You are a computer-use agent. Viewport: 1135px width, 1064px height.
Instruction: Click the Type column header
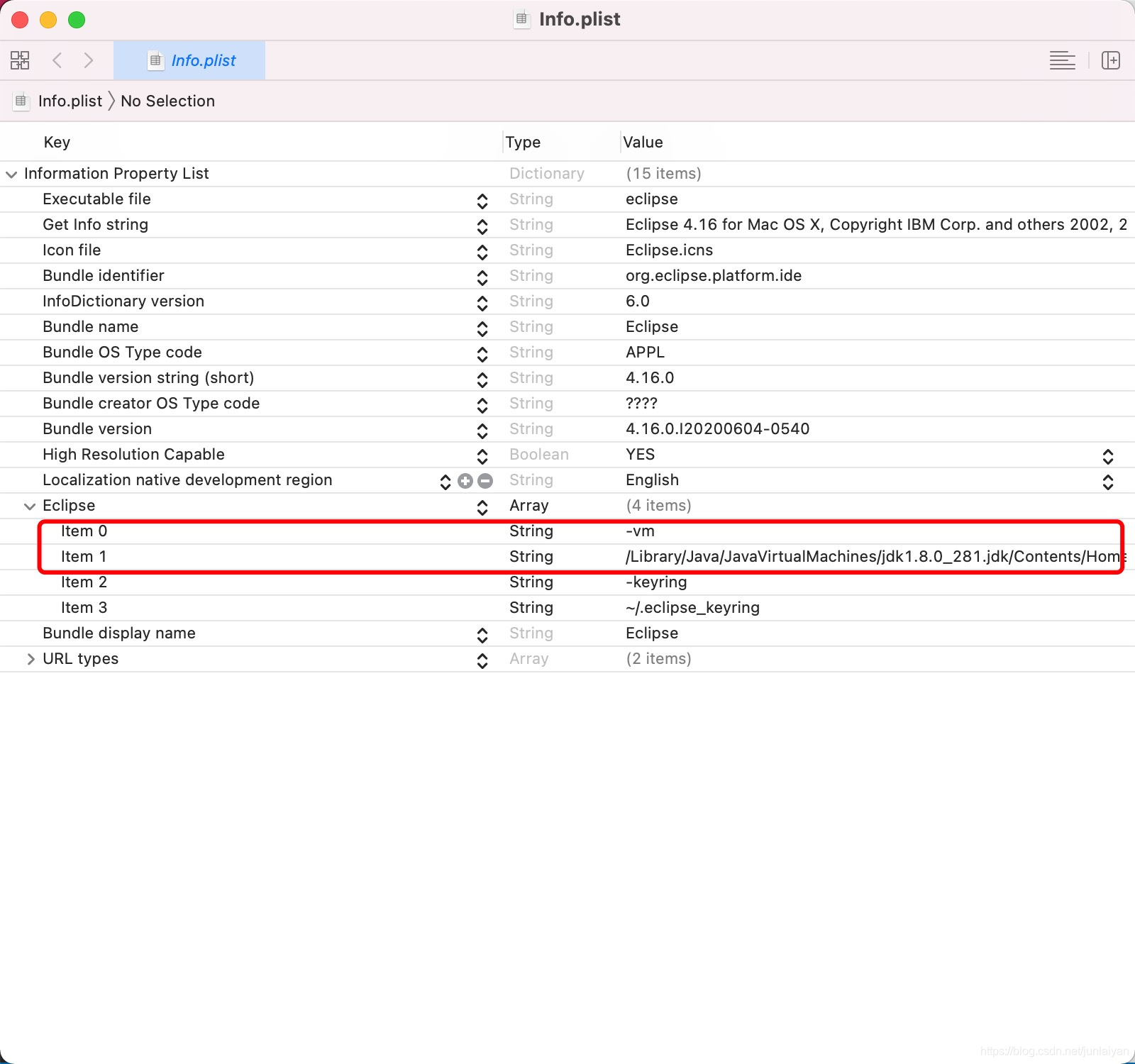[523, 142]
